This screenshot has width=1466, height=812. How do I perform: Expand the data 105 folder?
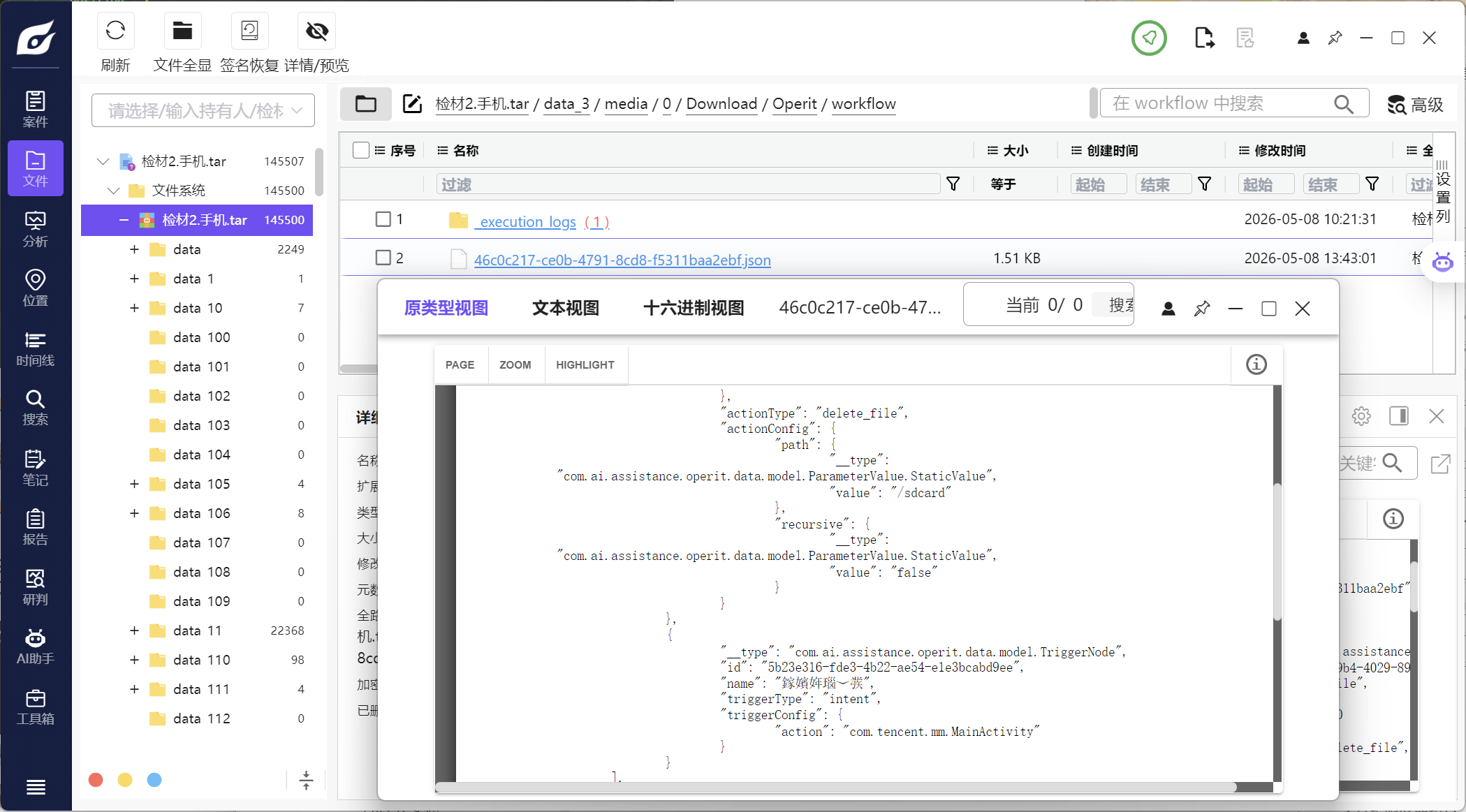point(134,484)
